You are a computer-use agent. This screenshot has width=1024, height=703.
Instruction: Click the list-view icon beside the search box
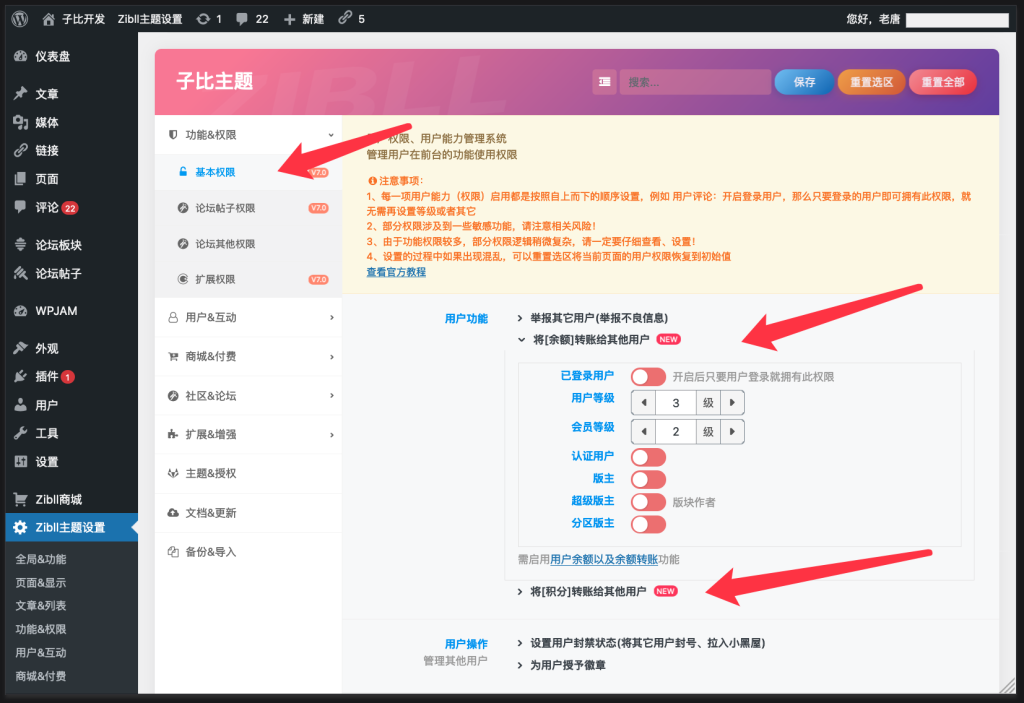pos(605,82)
